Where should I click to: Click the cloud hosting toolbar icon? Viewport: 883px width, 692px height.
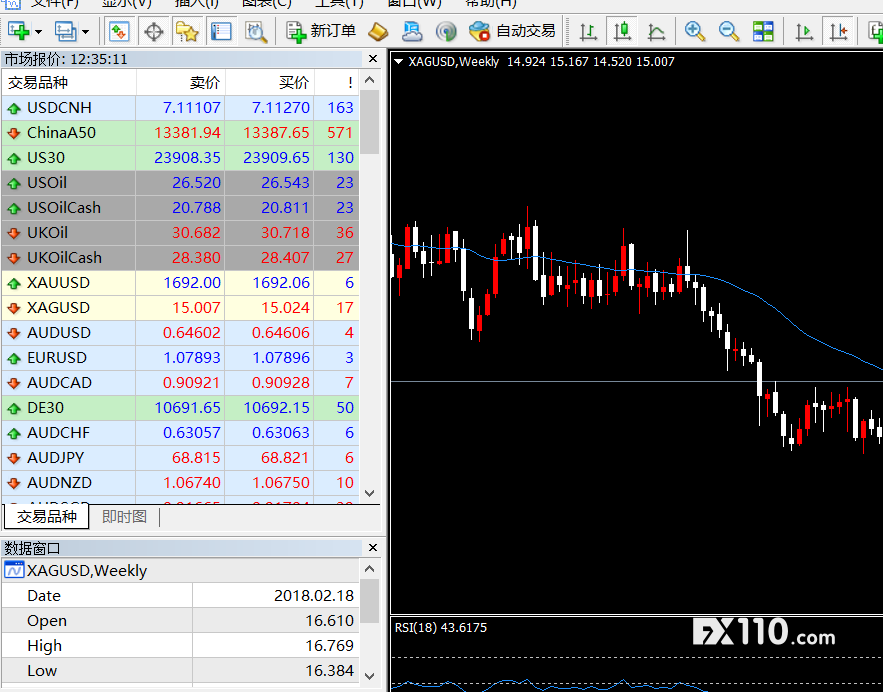(x=412, y=32)
